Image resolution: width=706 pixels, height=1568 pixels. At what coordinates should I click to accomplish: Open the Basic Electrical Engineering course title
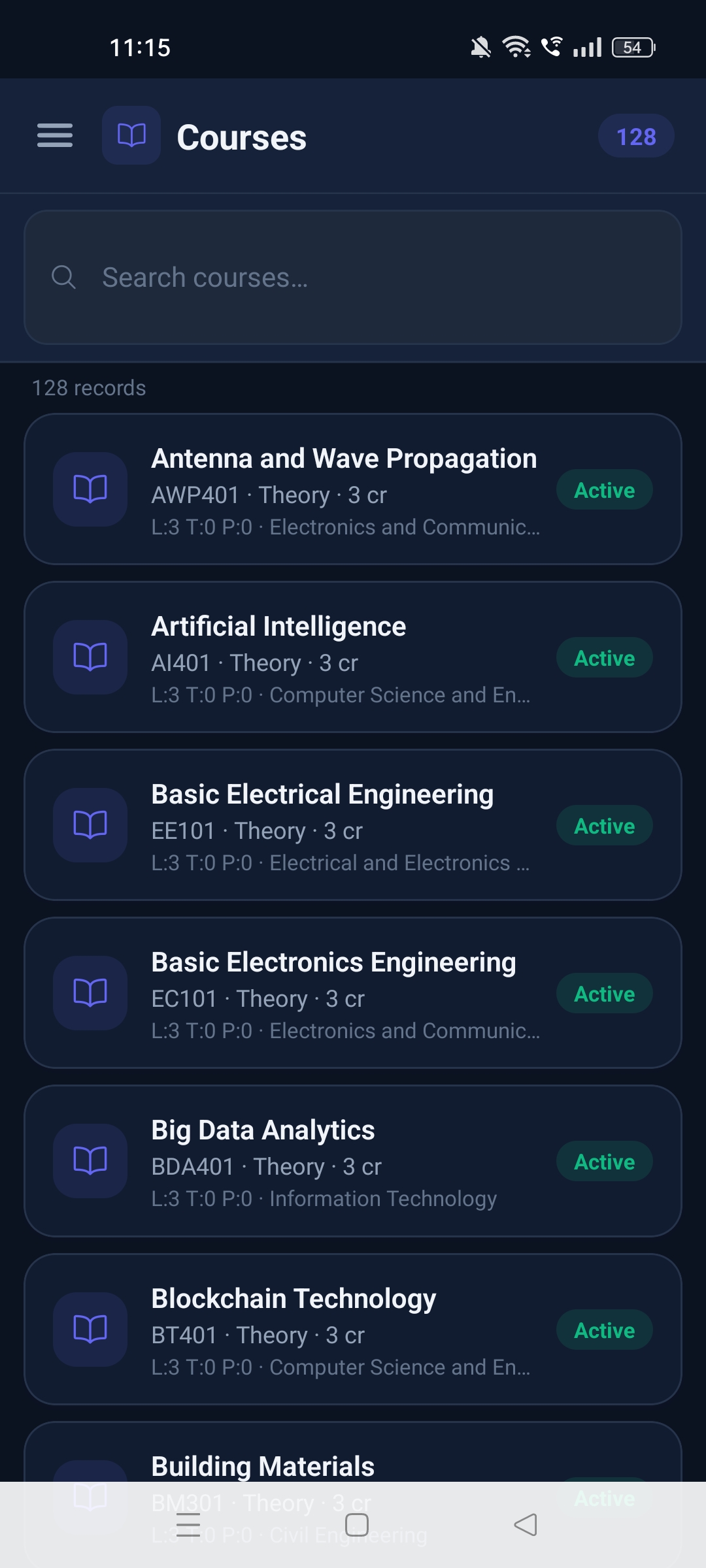[322, 794]
